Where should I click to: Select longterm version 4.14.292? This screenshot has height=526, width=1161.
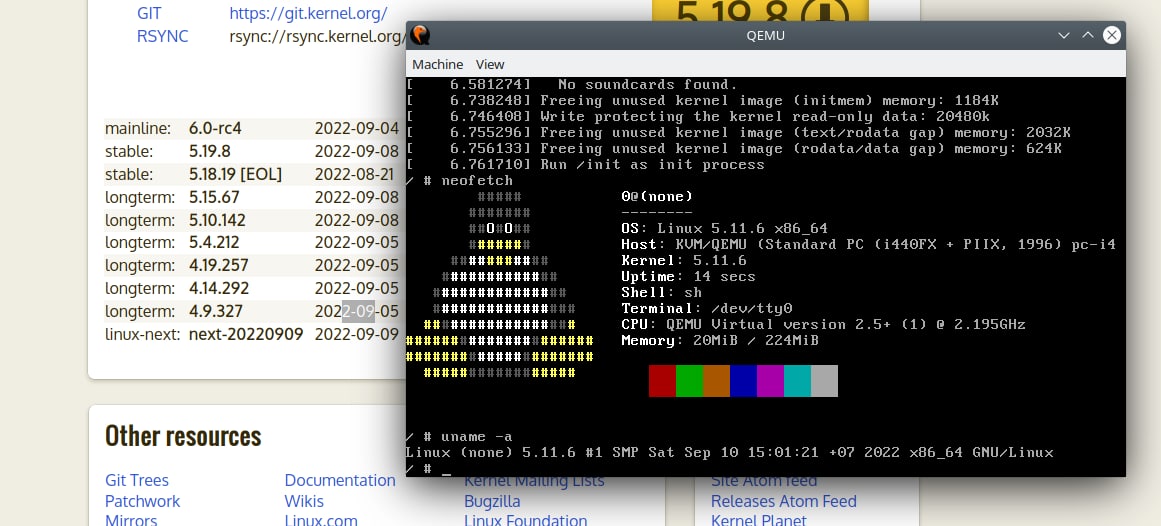click(218, 288)
